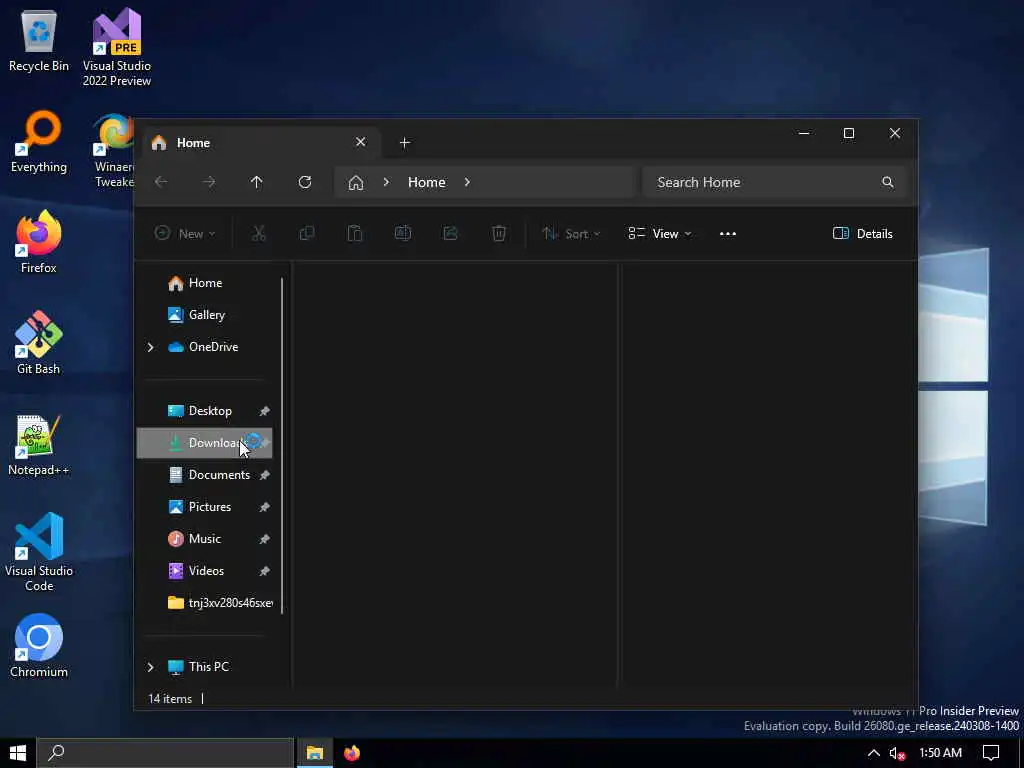Viewport: 1024px width, 768px height.
Task: Click the navigation pane scrollbar
Action: pyautogui.click(x=282, y=445)
